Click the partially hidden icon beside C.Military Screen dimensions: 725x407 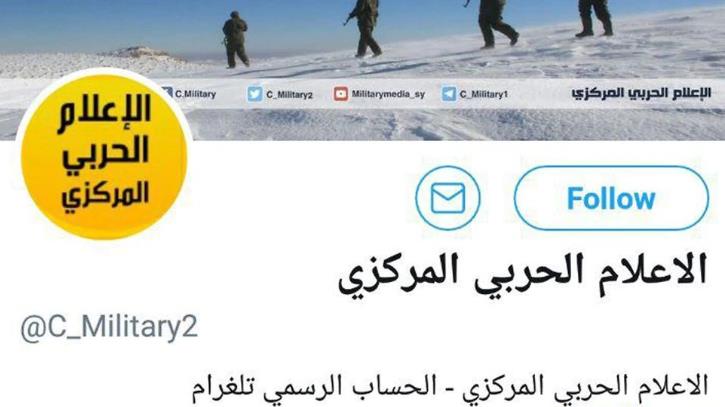click(167, 93)
